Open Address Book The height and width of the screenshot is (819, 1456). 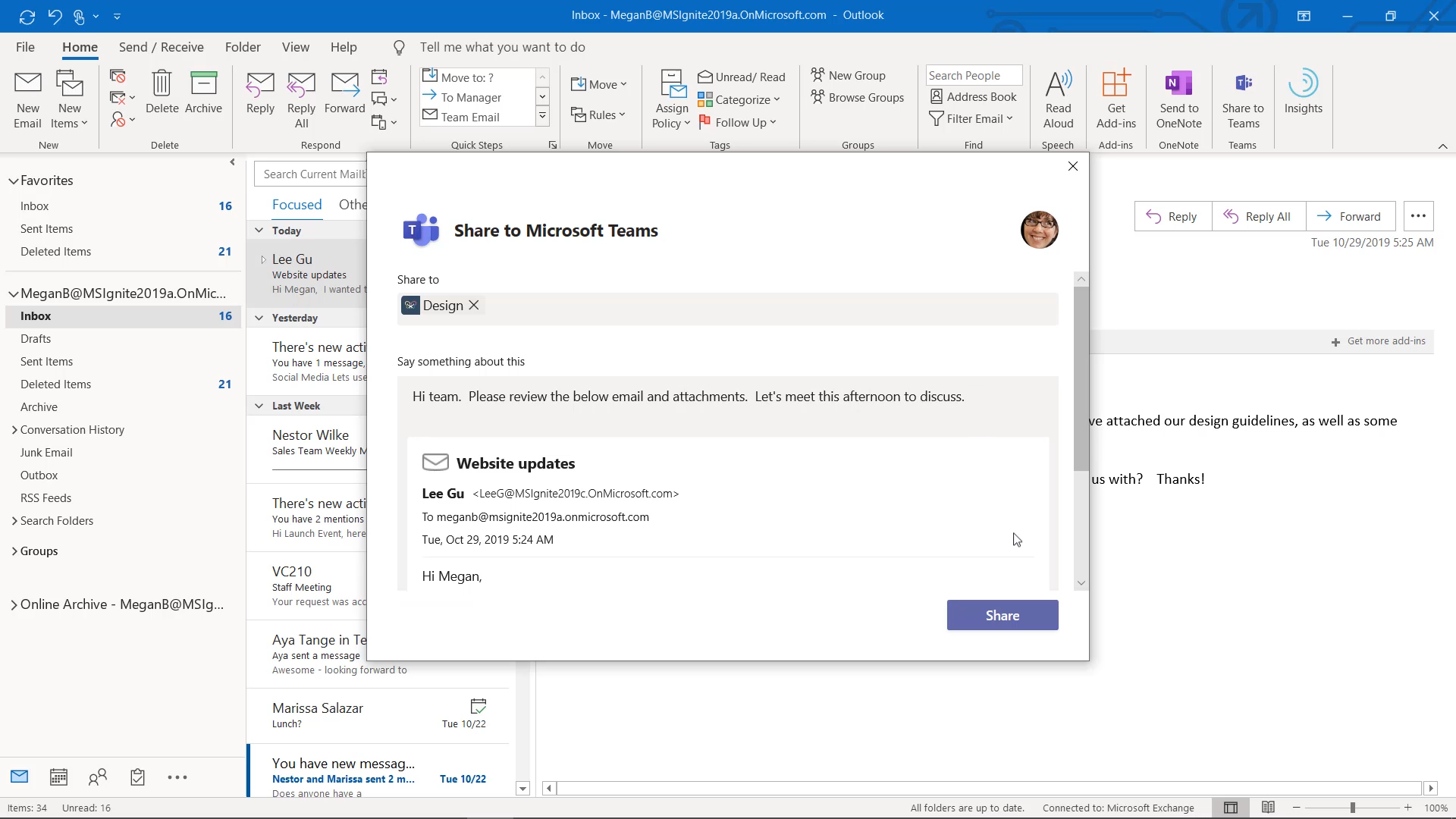(x=973, y=96)
